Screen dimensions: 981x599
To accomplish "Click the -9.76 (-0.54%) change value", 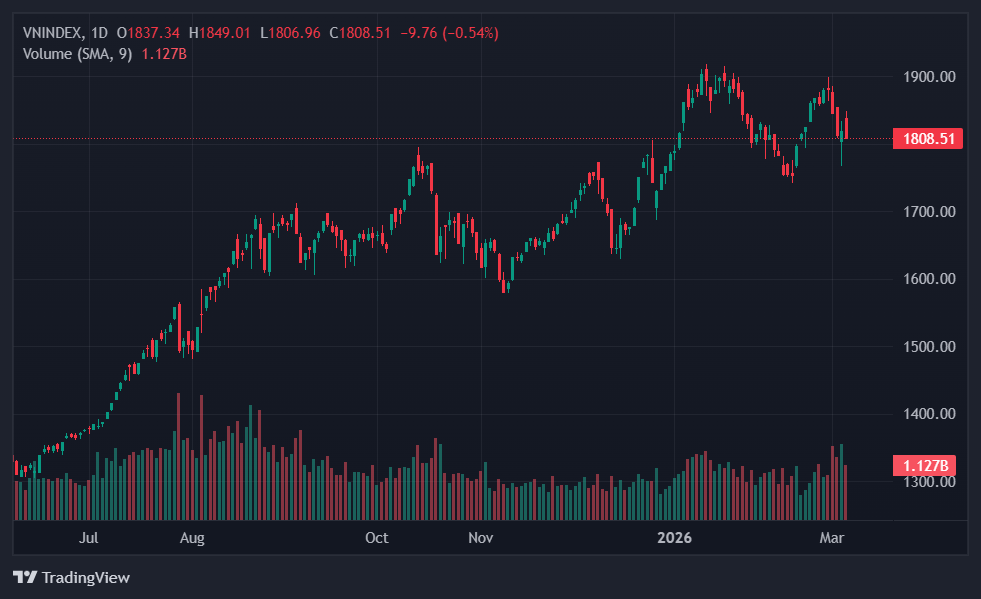I will (449, 33).
